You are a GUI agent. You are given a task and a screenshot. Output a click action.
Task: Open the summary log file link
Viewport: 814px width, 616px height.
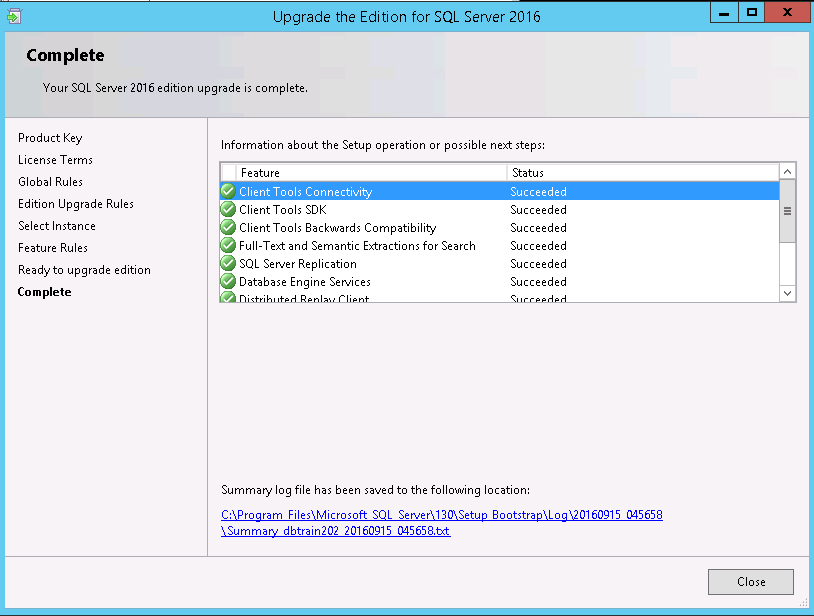tap(441, 514)
